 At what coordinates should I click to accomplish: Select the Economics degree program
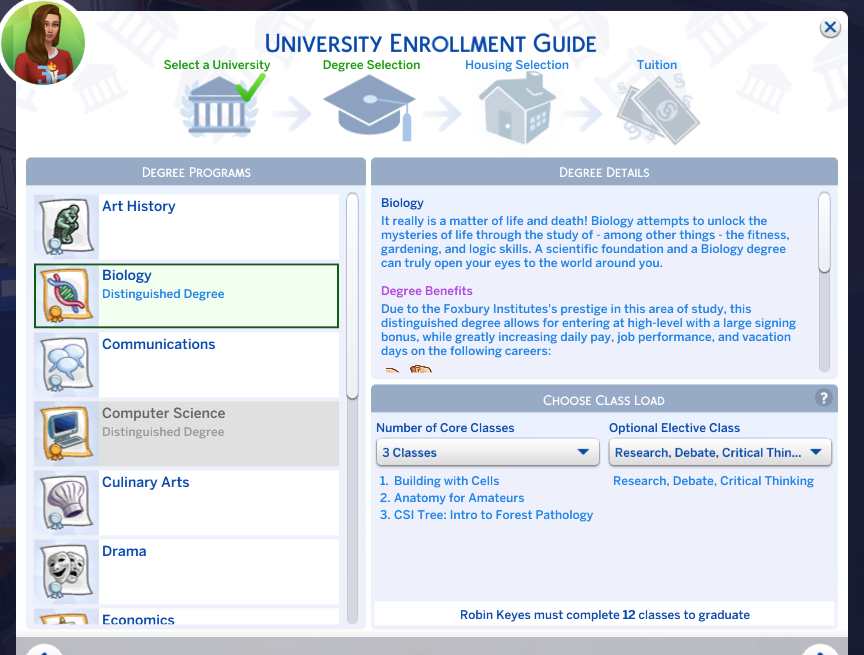click(187, 616)
